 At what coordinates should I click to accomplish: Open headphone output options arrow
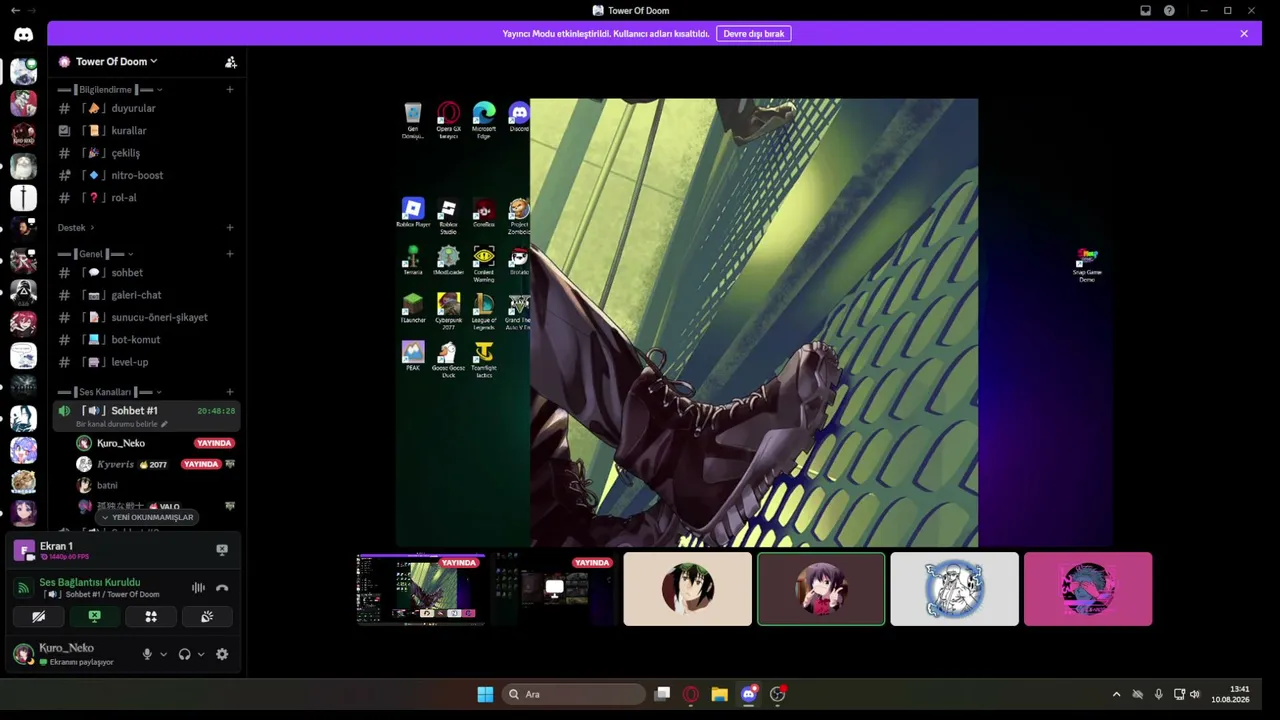click(201, 654)
